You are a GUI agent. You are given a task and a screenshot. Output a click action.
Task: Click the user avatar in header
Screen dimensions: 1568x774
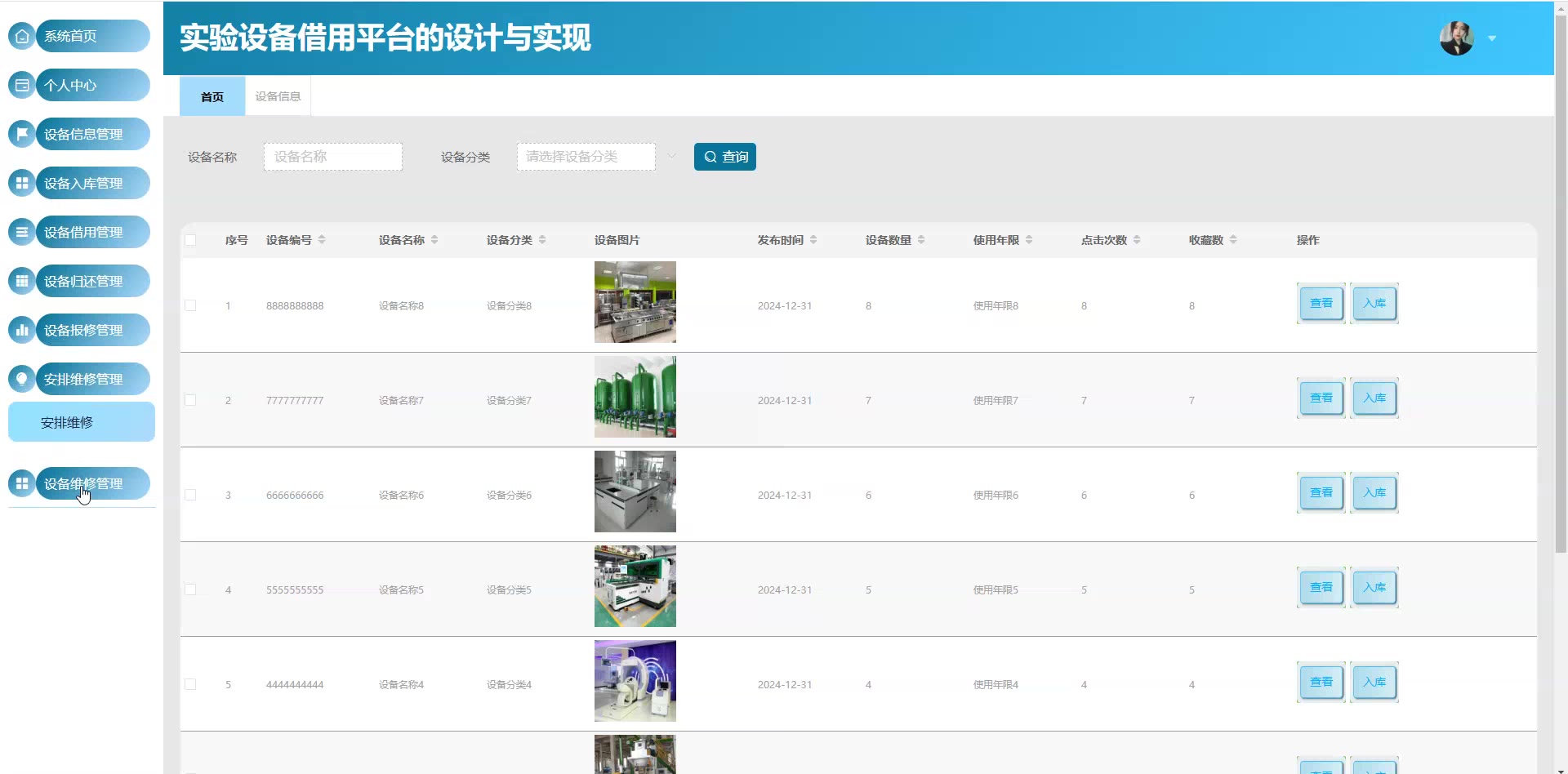point(1456,38)
